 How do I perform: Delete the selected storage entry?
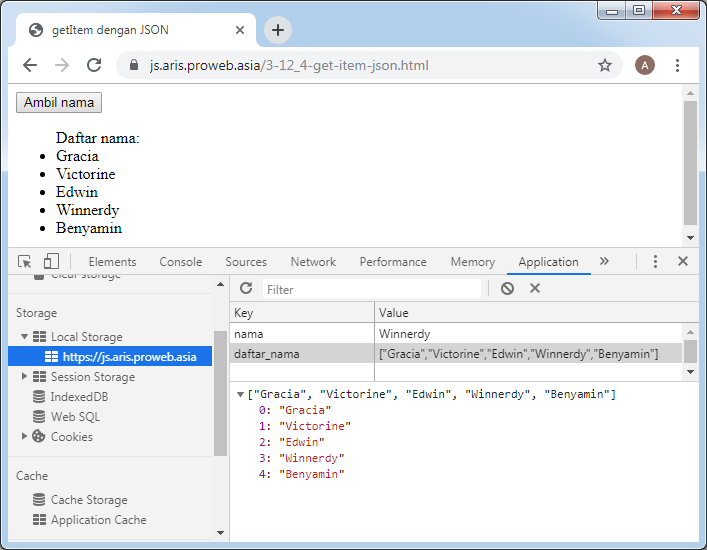[535, 288]
